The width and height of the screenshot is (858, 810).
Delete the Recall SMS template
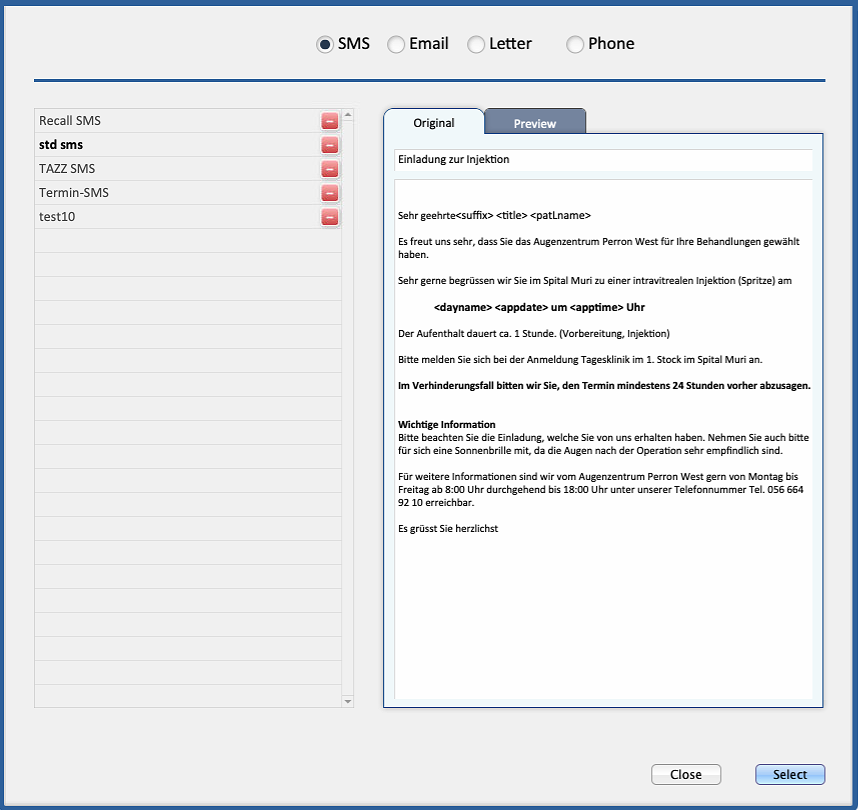click(329, 121)
